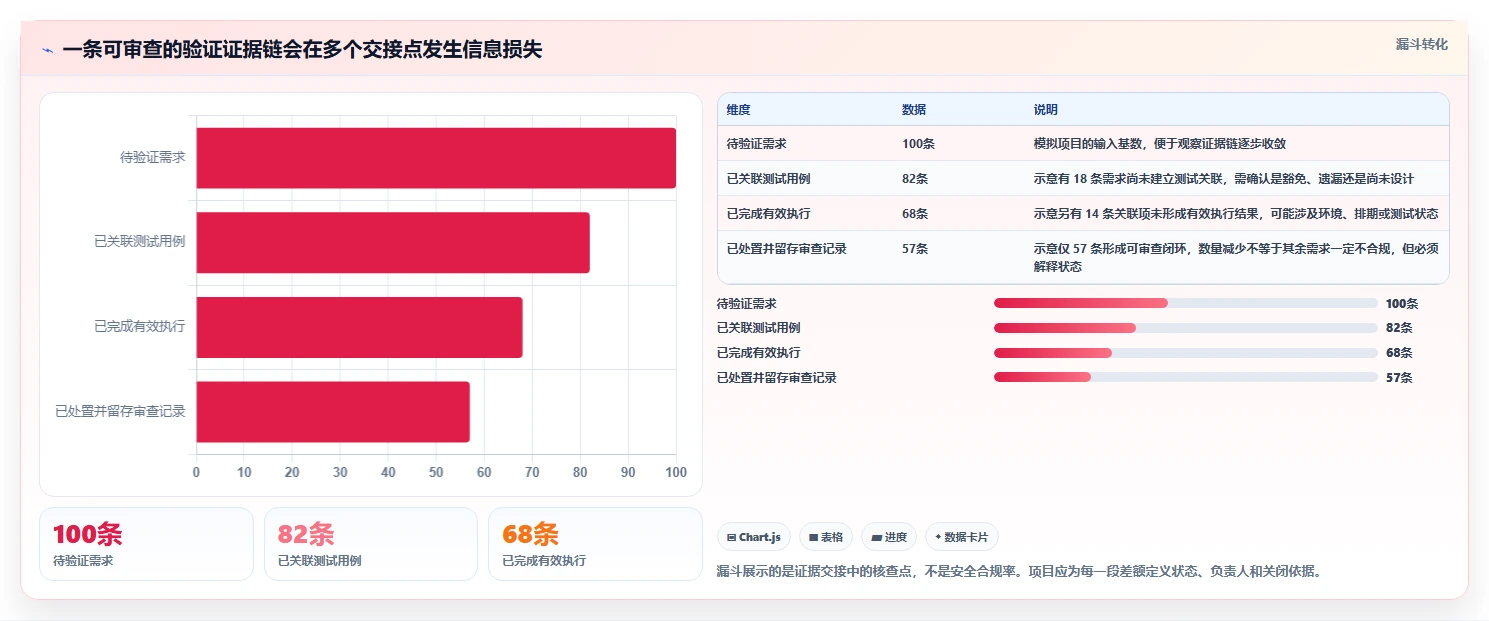The height and width of the screenshot is (621, 1489).
Task: Click the 说明 column header
Action: click(1046, 110)
